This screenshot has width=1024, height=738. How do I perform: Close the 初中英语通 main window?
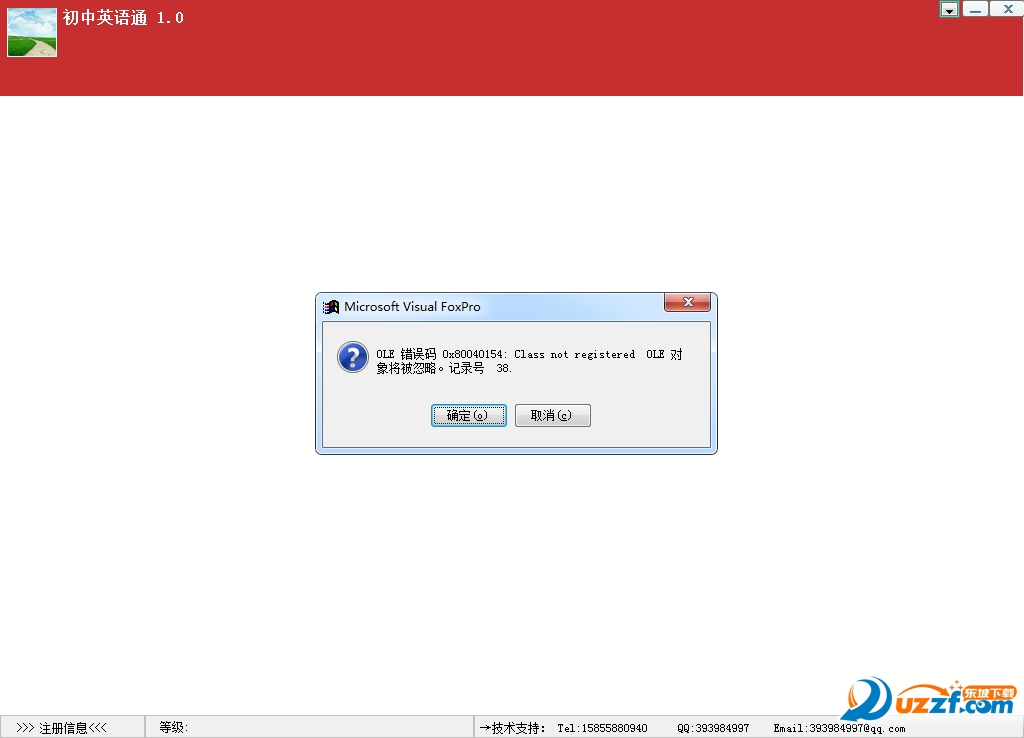coord(1007,9)
